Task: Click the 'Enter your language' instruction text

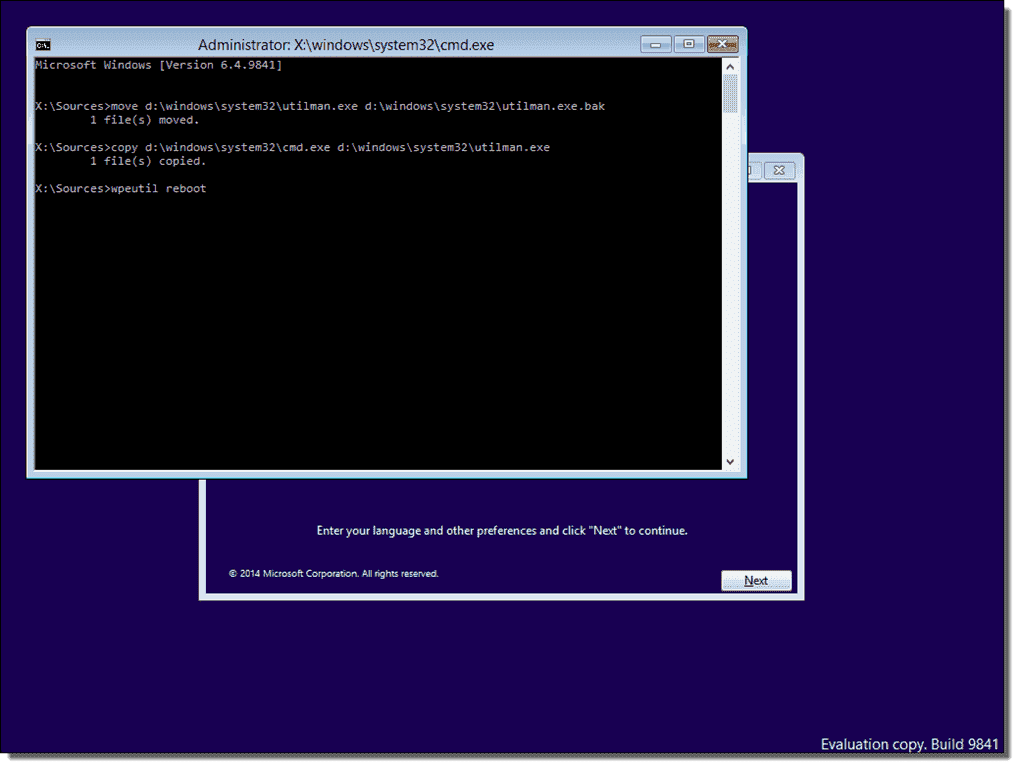Action: [502, 531]
